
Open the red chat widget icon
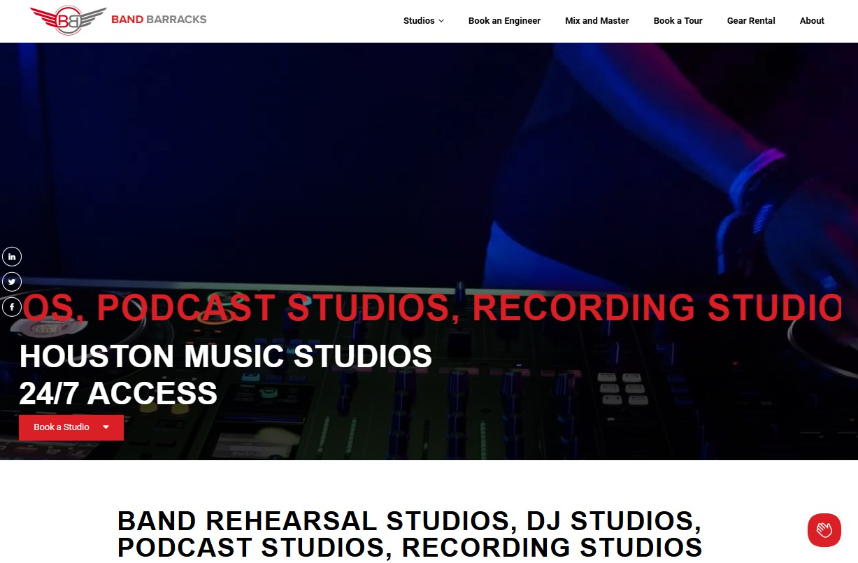coord(824,530)
